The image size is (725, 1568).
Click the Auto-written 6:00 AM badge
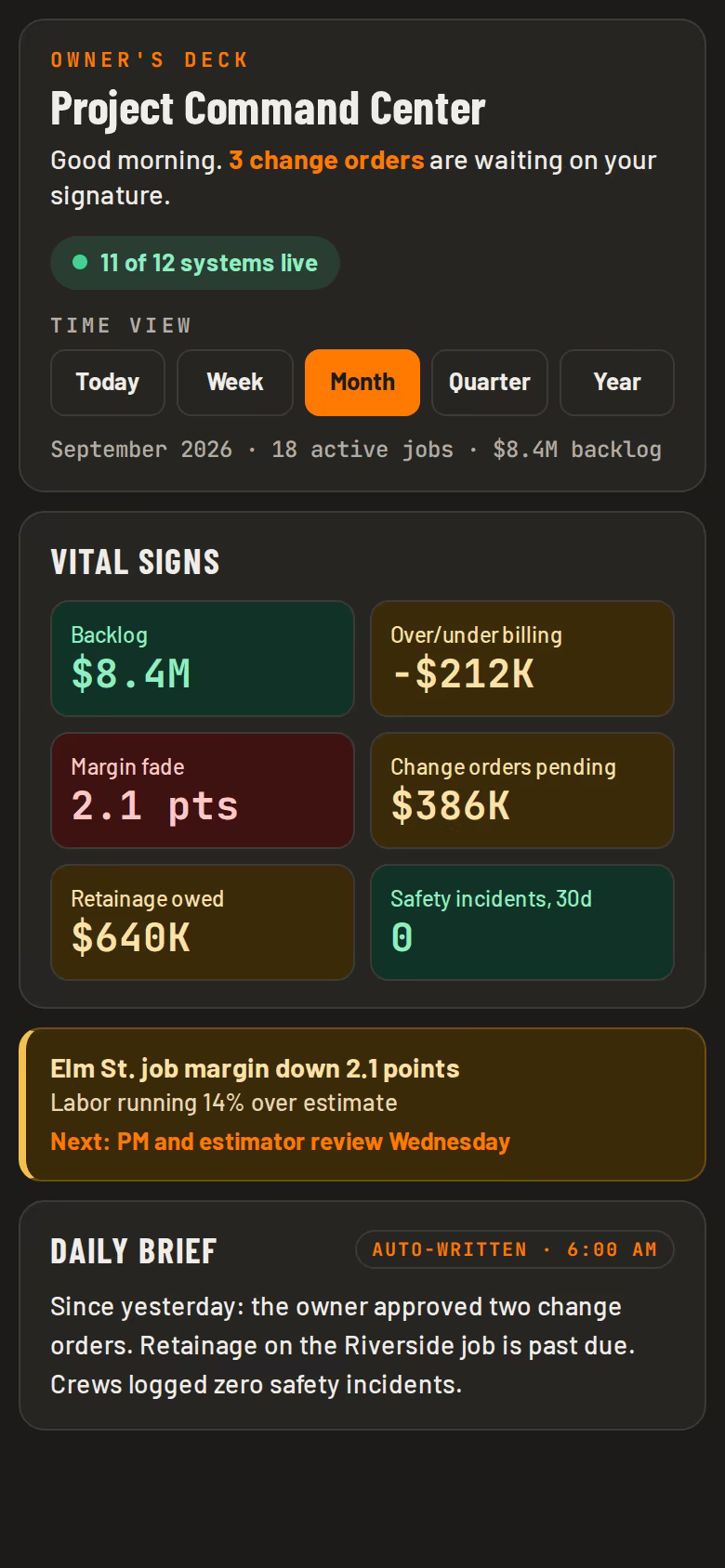click(515, 1249)
